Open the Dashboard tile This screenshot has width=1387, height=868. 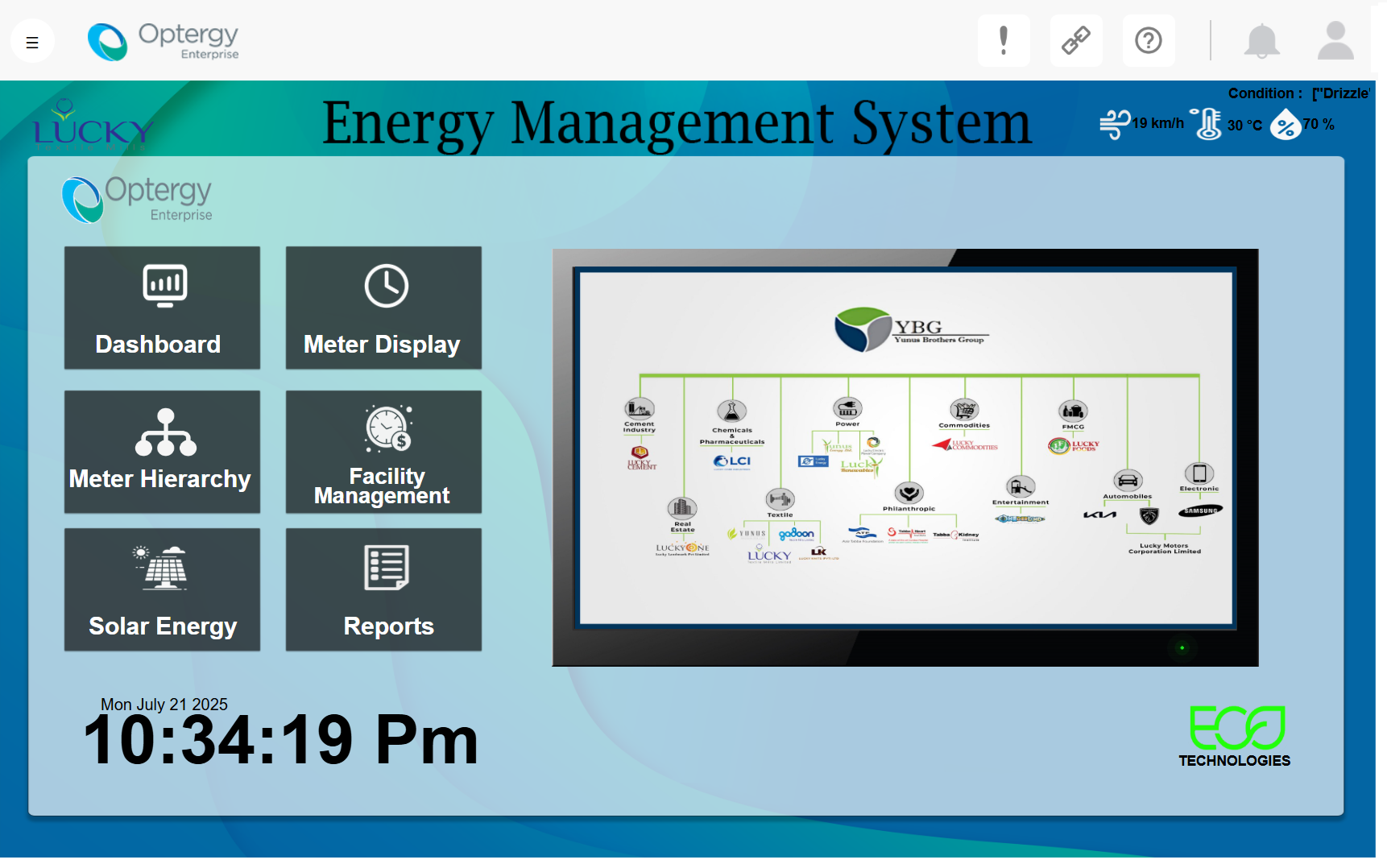(x=162, y=308)
